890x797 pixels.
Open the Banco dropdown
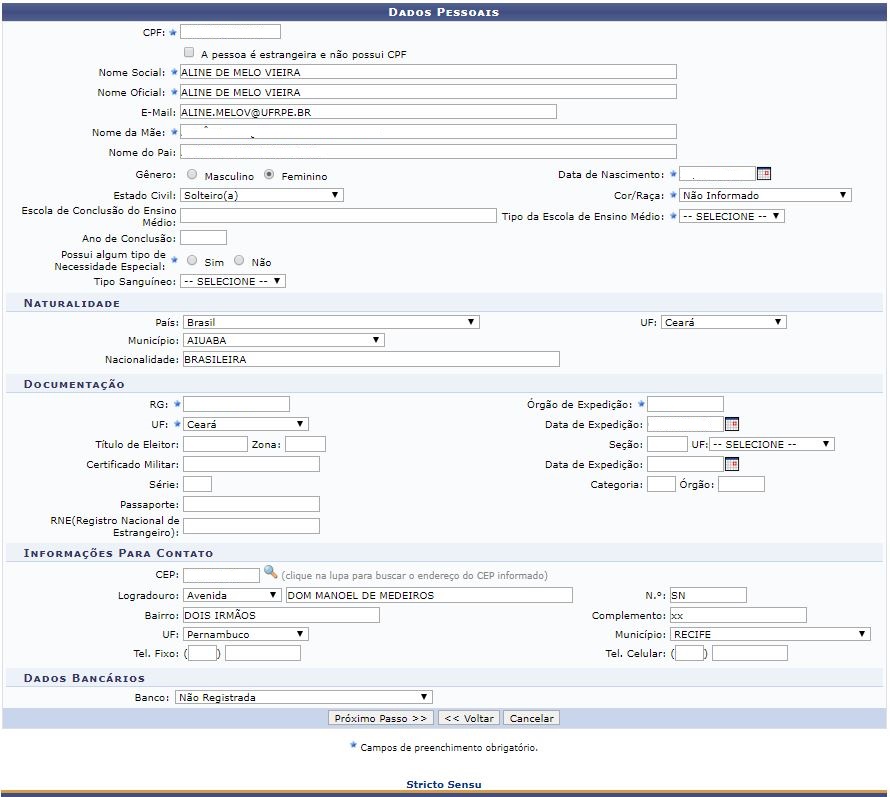[304, 697]
